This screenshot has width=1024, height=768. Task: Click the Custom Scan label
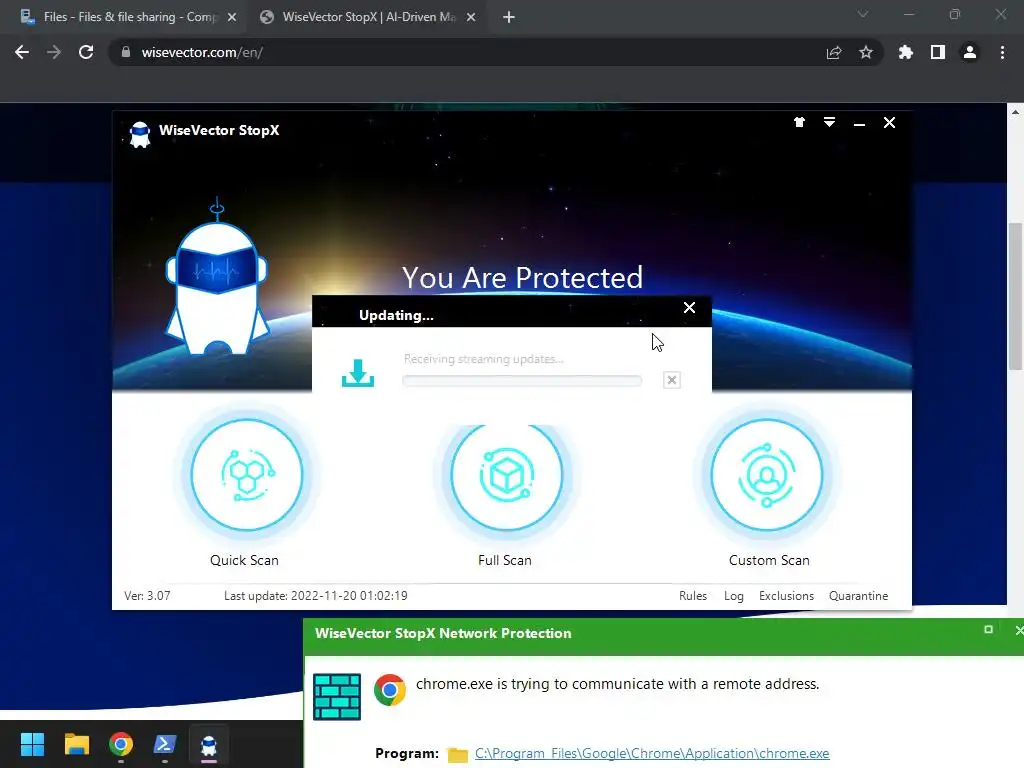pos(769,560)
